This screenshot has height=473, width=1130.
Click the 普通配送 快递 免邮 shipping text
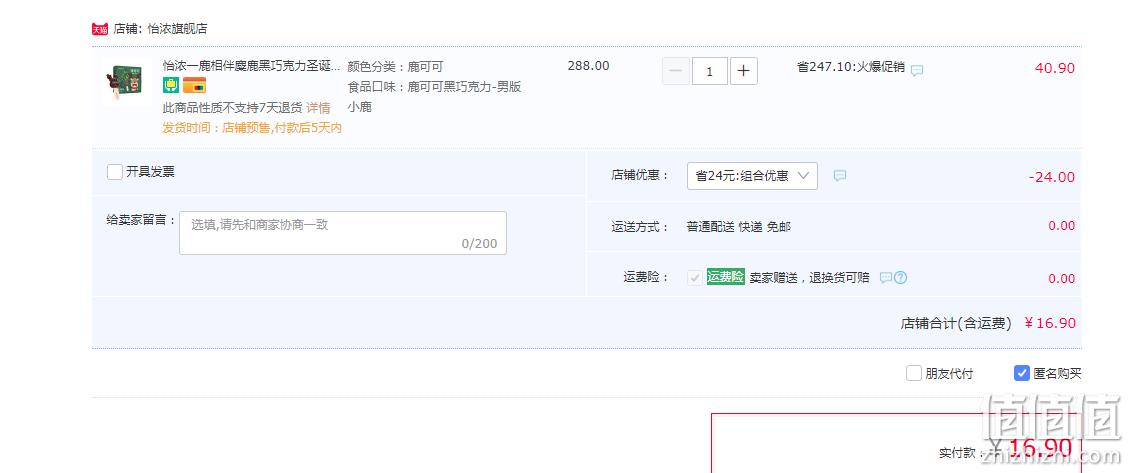[x=739, y=226]
